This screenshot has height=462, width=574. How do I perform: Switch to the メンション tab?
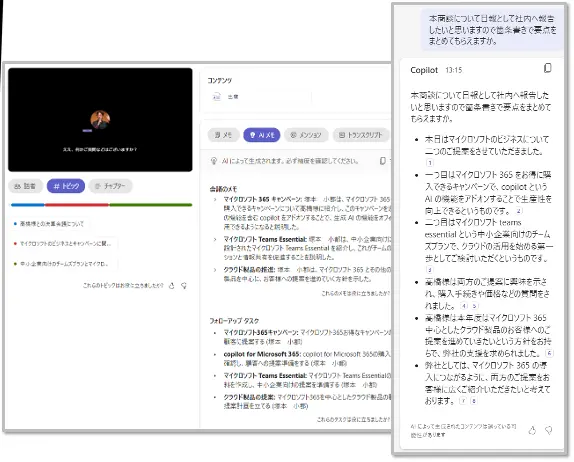(306, 135)
